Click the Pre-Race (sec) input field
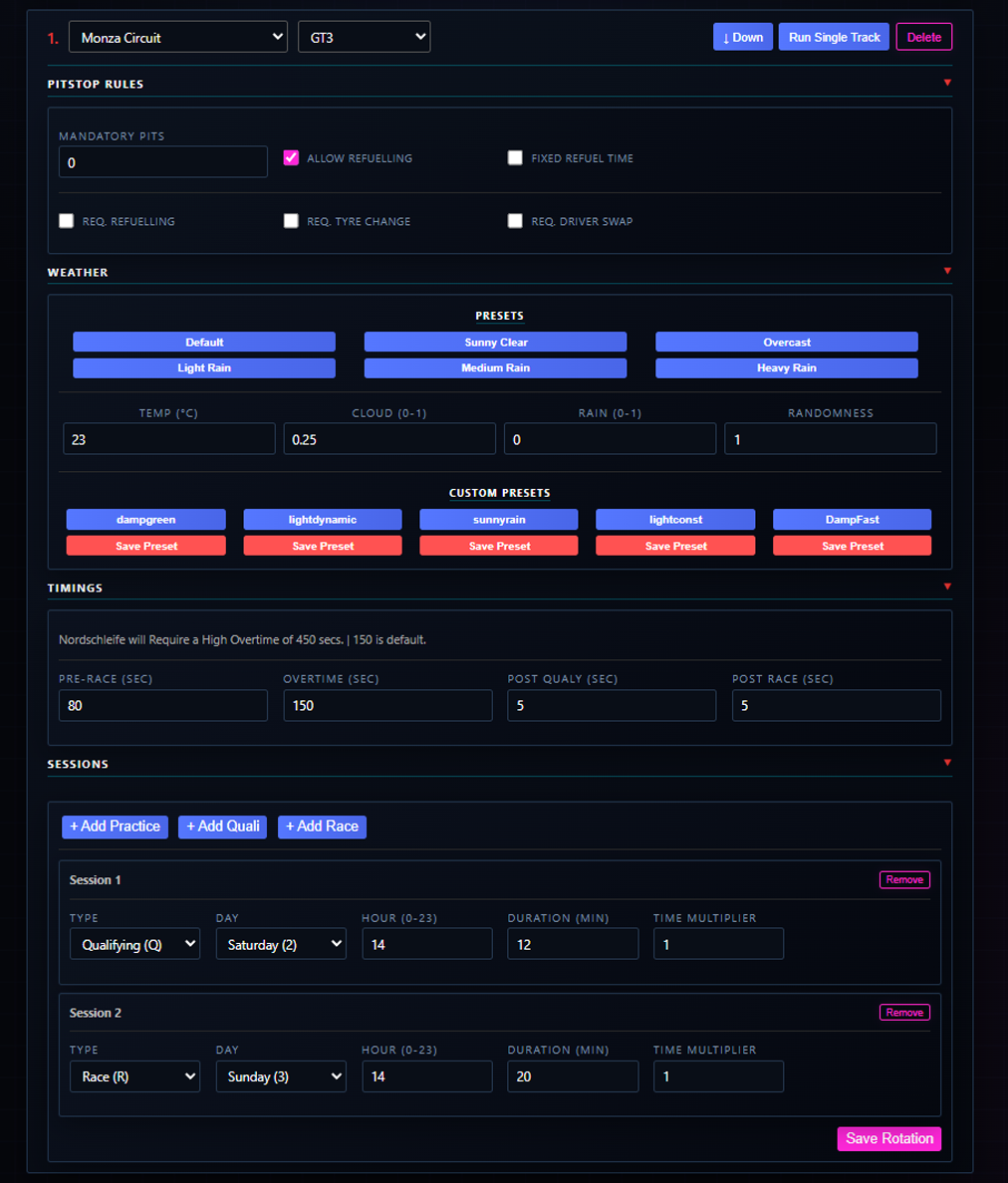 [x=163, y=705]
